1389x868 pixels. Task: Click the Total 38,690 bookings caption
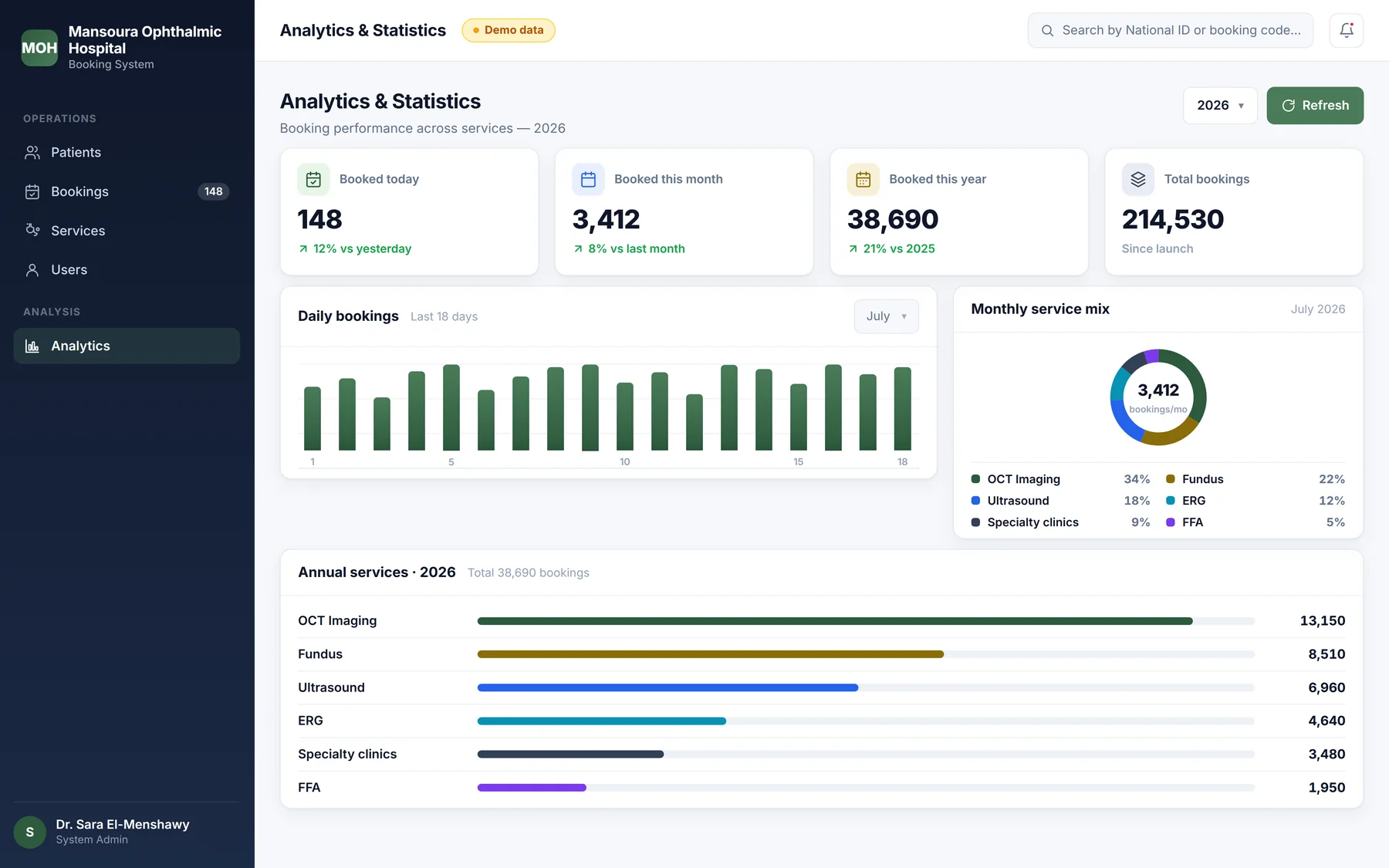click(529, 573)
